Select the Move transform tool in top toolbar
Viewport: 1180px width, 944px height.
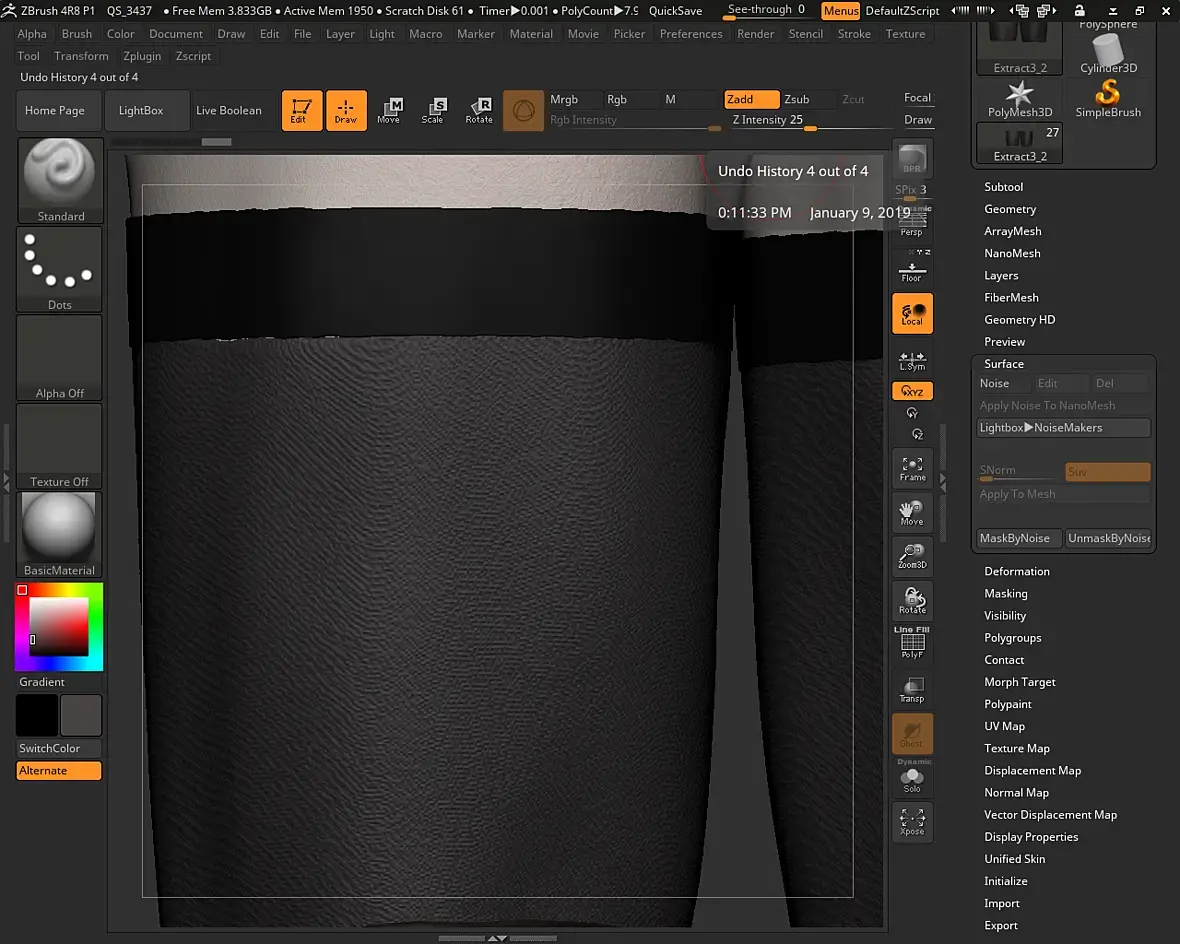pos(389,110)
